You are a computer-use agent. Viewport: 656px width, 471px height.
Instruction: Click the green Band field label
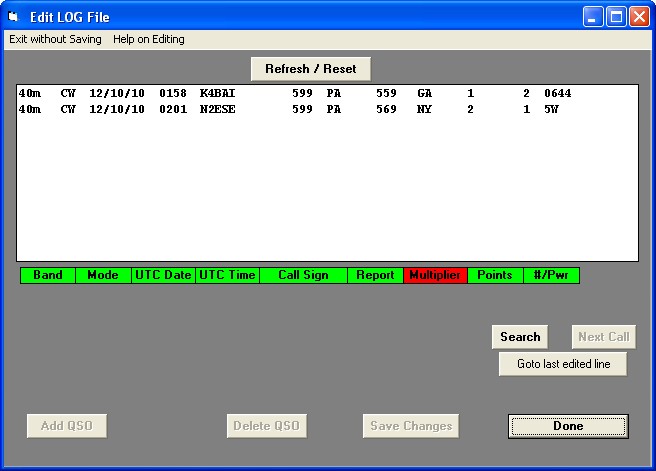48,275
